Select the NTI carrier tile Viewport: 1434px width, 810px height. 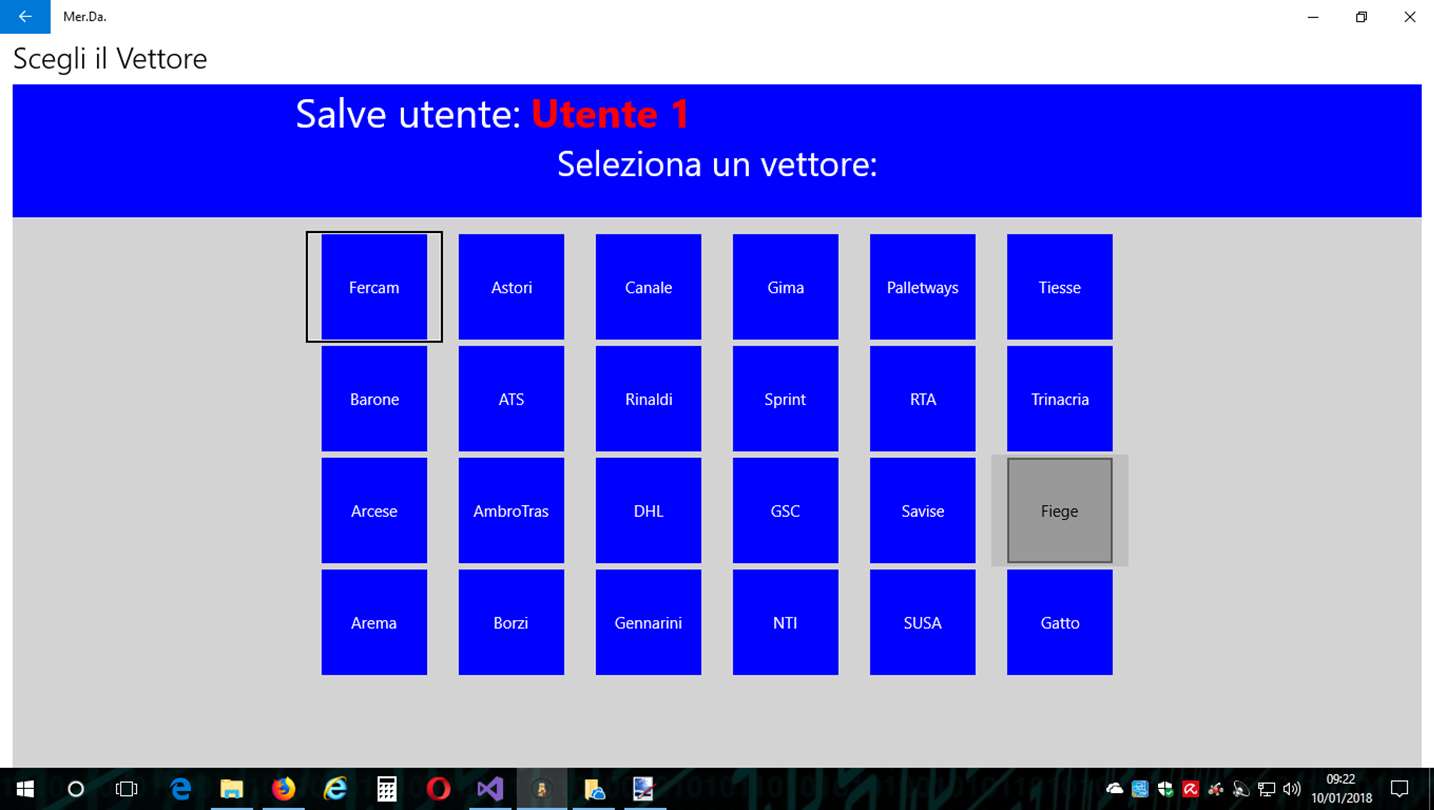785,623
